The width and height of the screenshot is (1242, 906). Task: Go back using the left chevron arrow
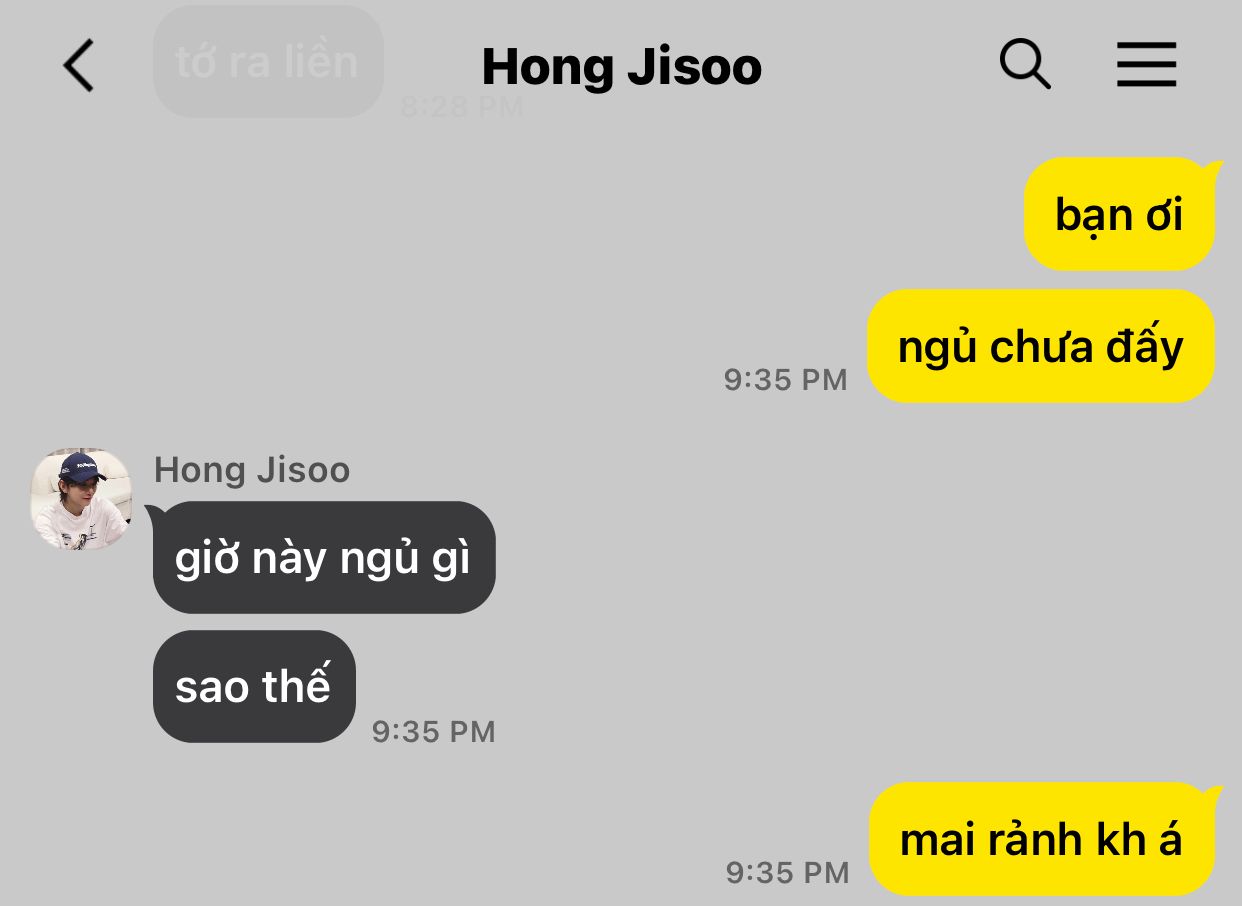point(78,66)
